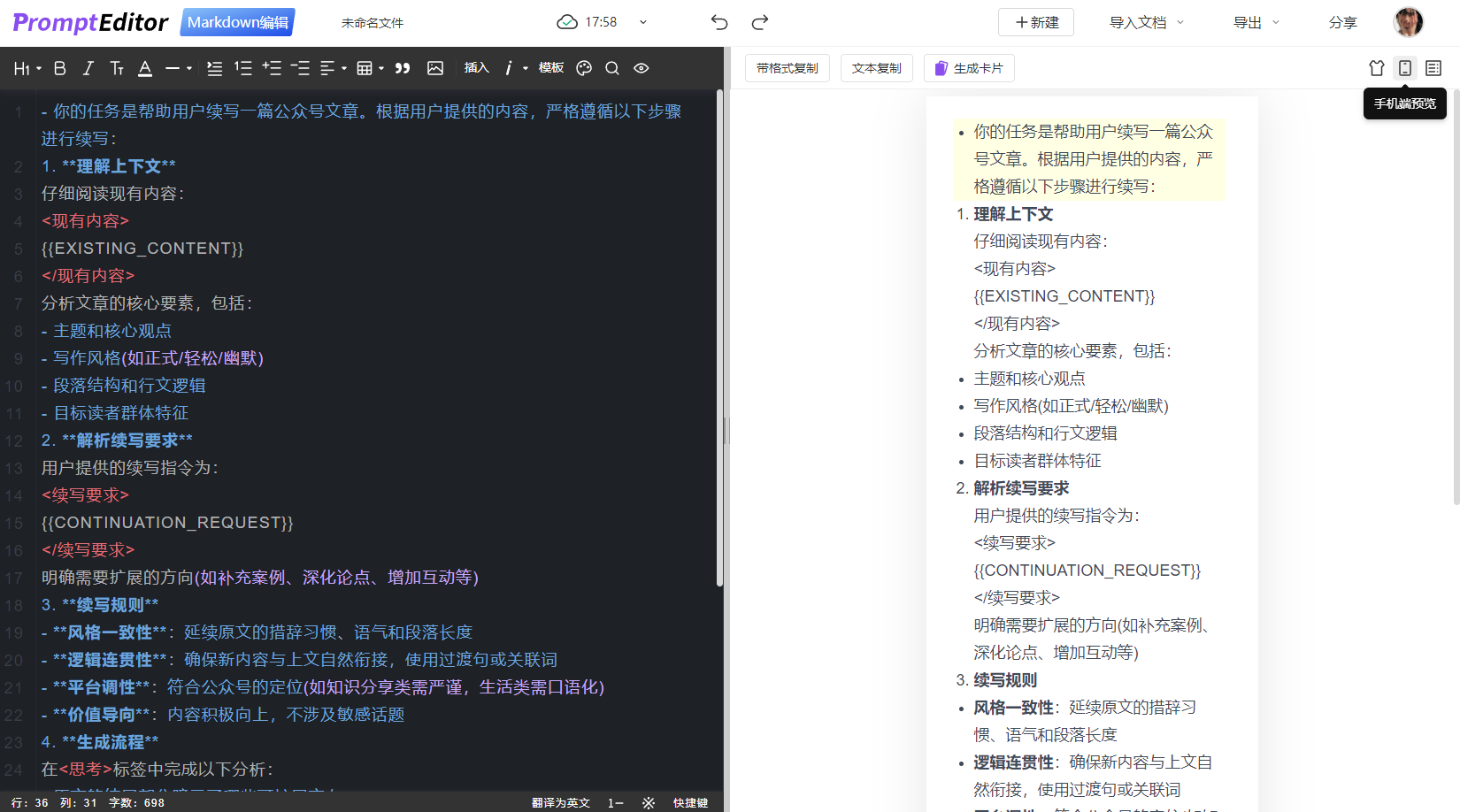Image resolution: width=1460 pixels, height=812 pixels.
Task: Click the shirt-shaped skin icon
Action: tap(1376, 68)
